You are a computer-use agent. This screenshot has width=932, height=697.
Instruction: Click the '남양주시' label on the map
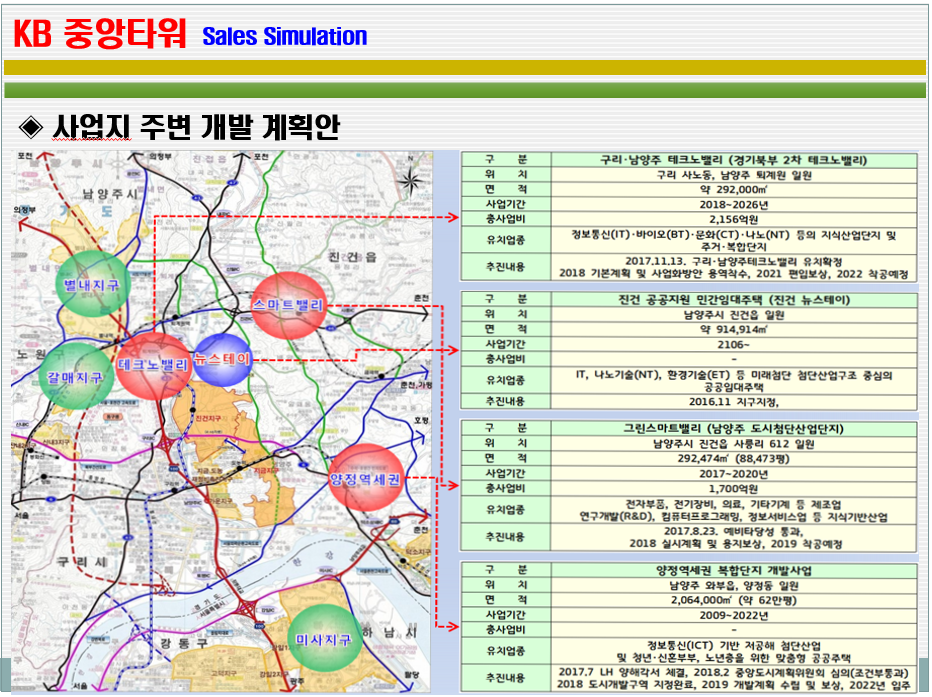click(x=110, y=194)
